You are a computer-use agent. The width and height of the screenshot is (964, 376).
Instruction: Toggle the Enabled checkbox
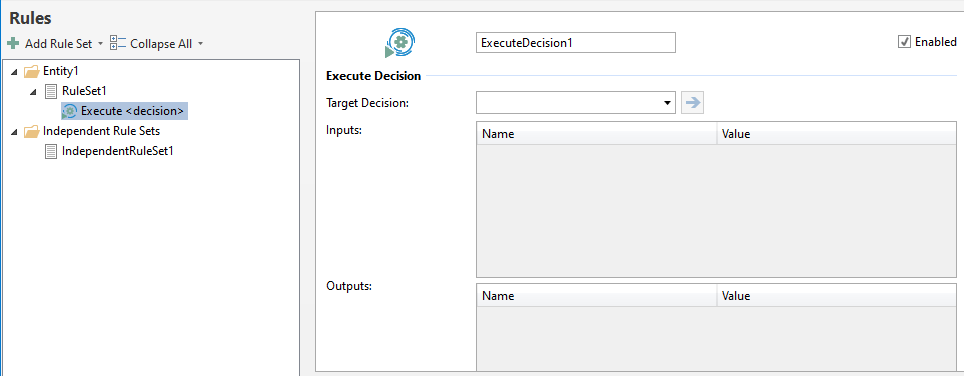point(904,42)
